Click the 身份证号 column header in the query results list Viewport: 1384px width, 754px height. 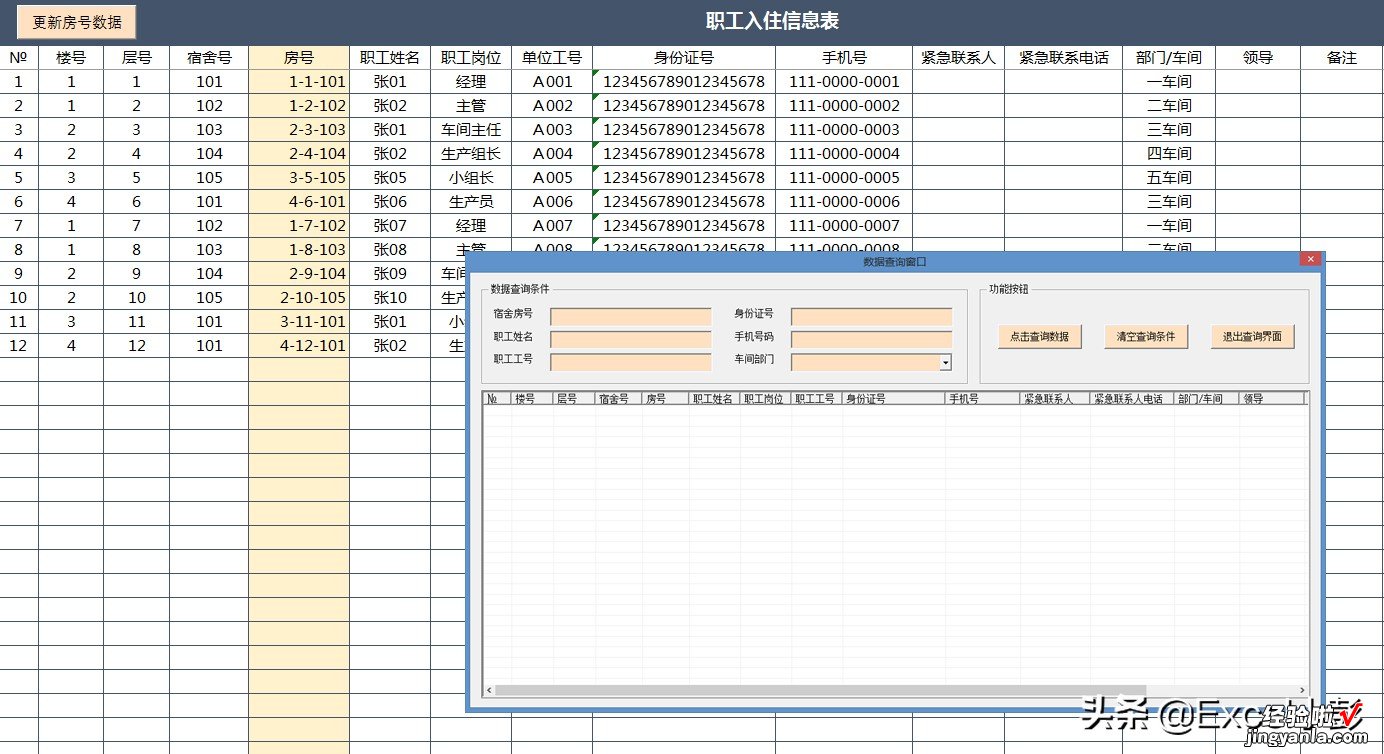[x=893, y=398]
